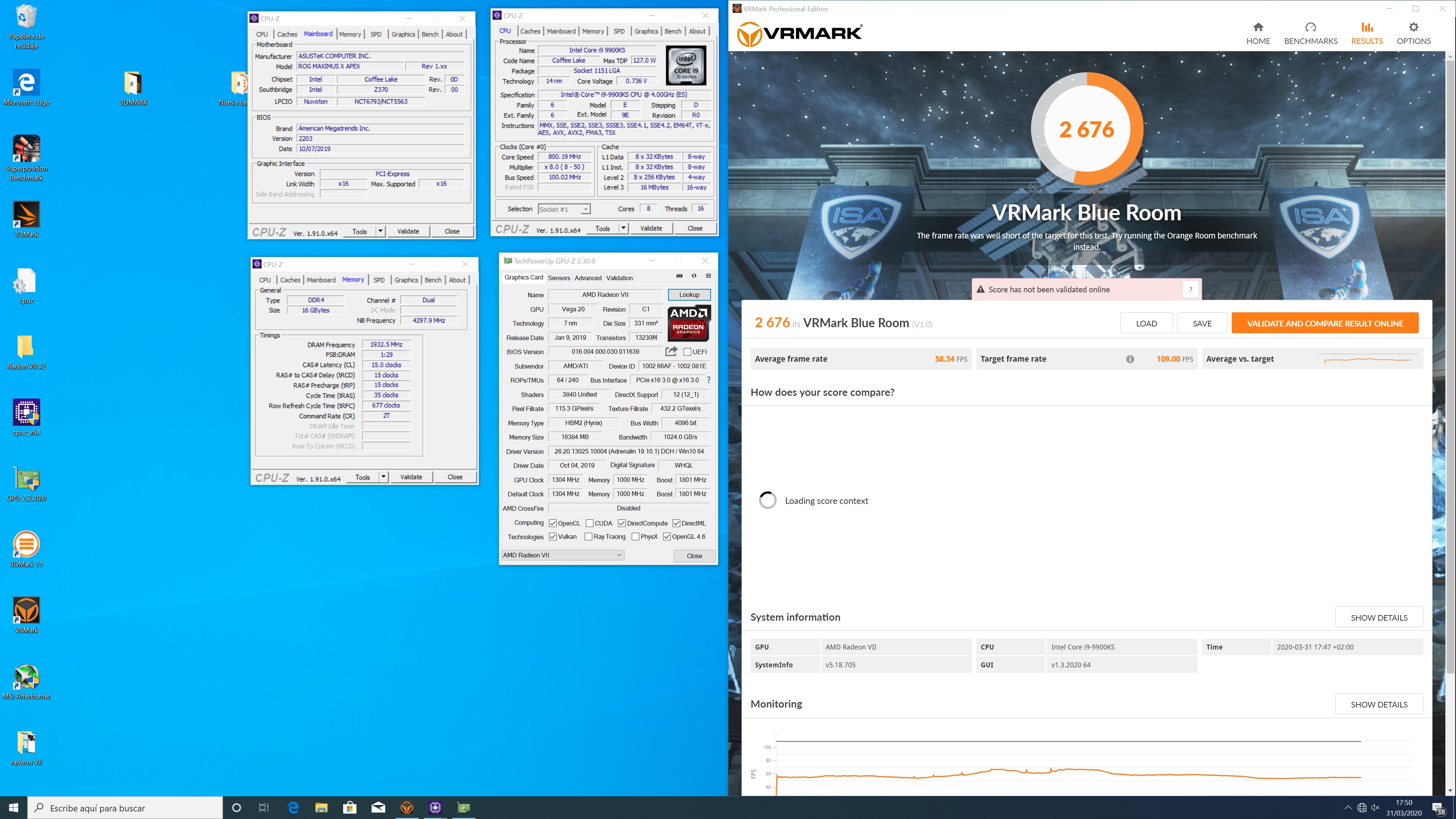Launch GPU-Z.2.30.0 from the desktop
This screenshot has height=819, width=1456.
click(26, 484)
